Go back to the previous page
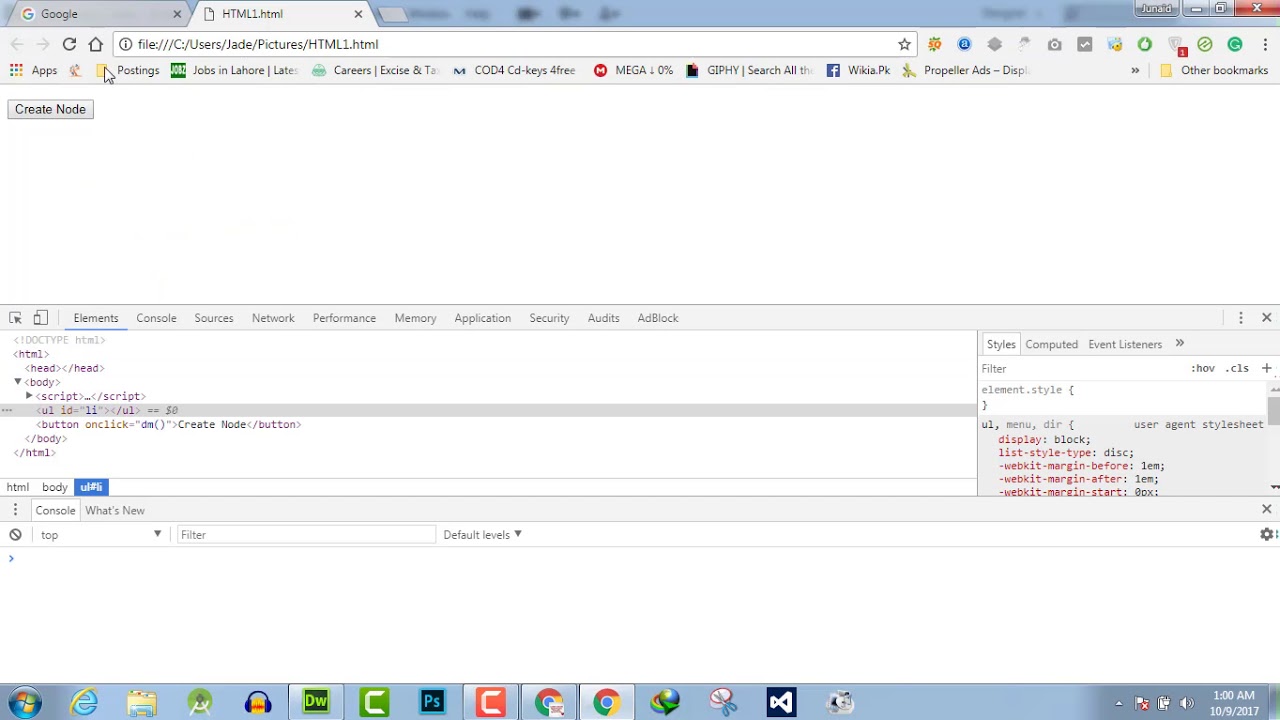The height and width of the screenshot is (720, 1280). click(17, 44)
